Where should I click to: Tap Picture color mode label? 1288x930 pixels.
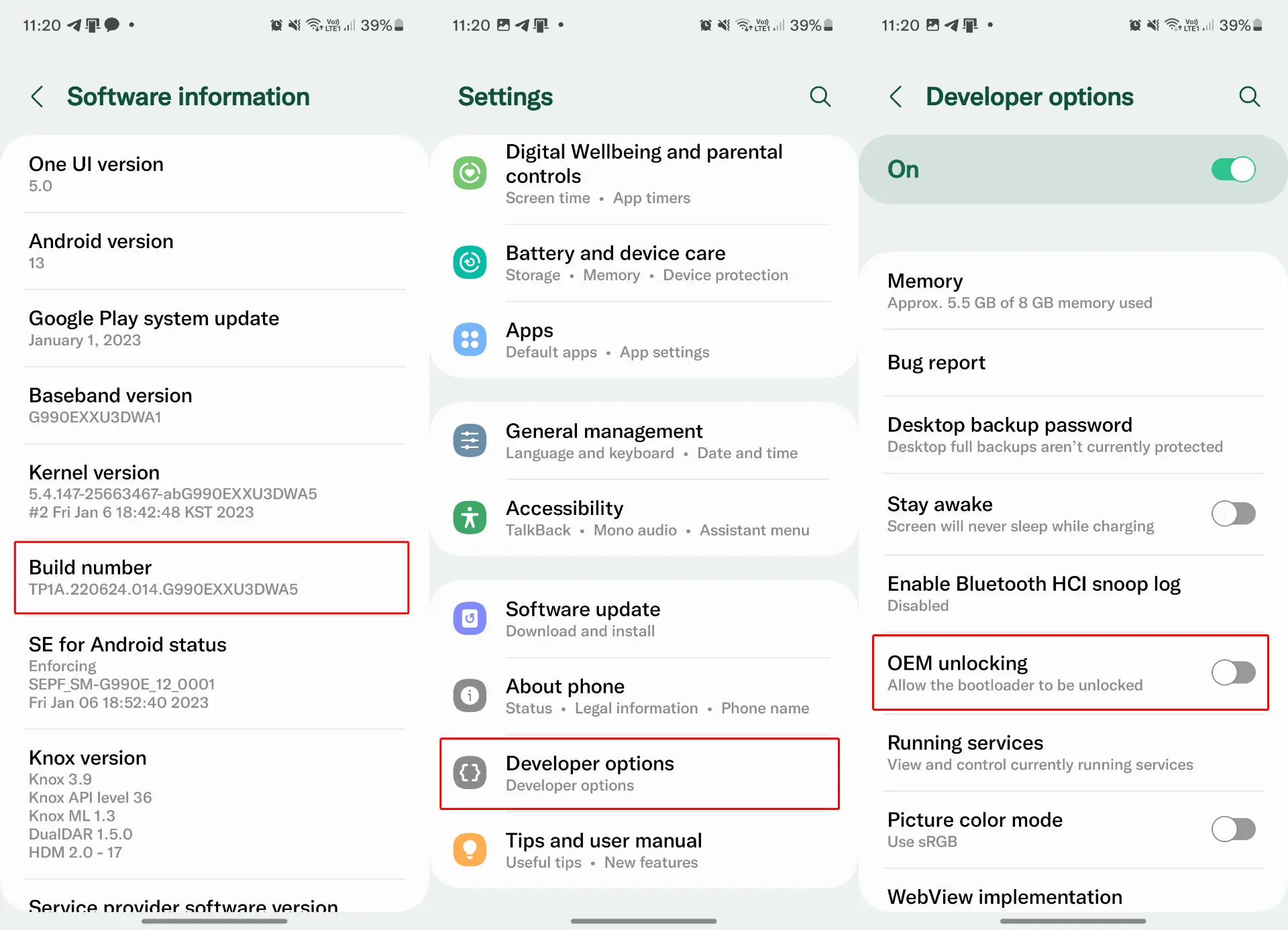coord(974,819)
